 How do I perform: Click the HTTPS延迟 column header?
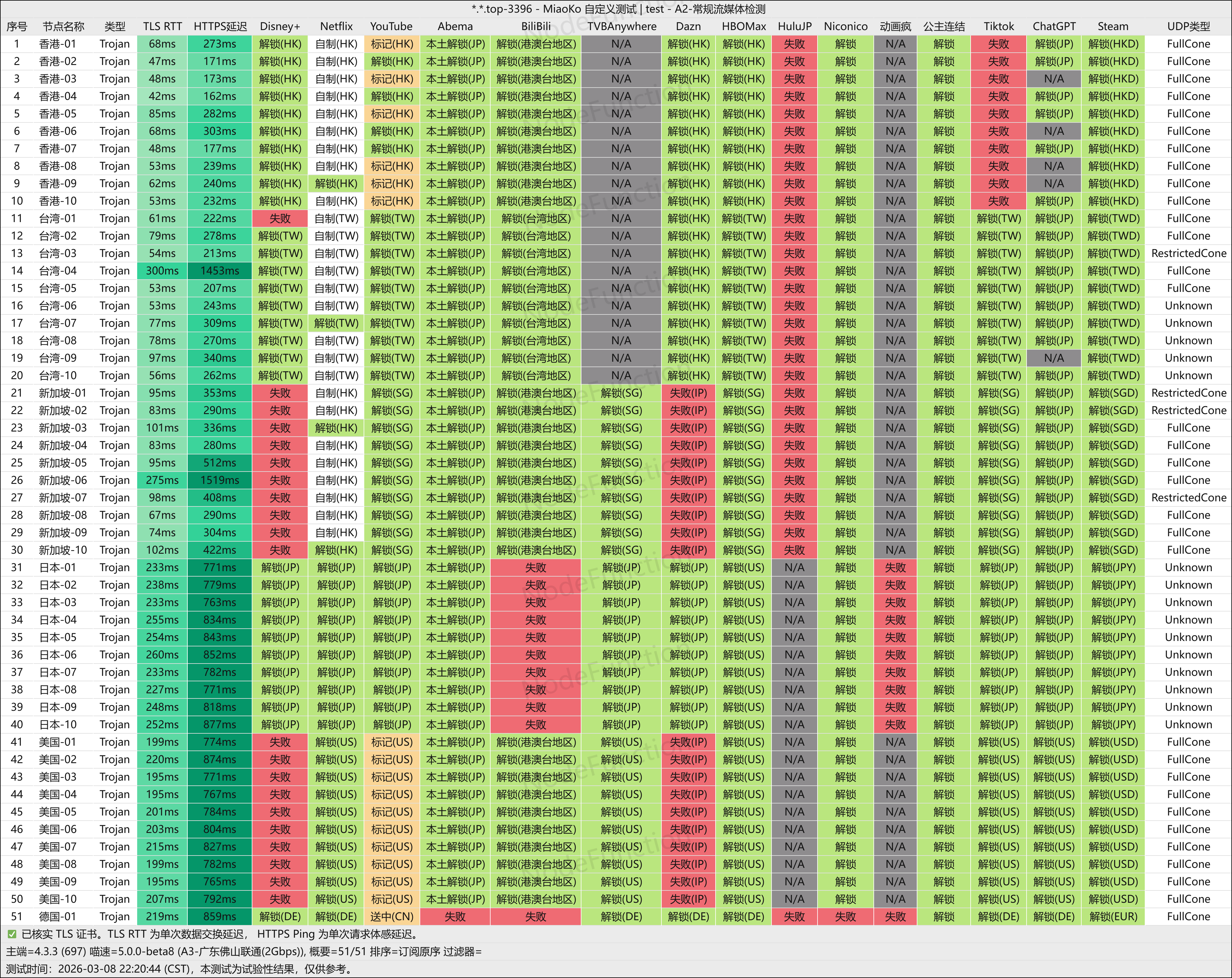[x=220, y=26]
